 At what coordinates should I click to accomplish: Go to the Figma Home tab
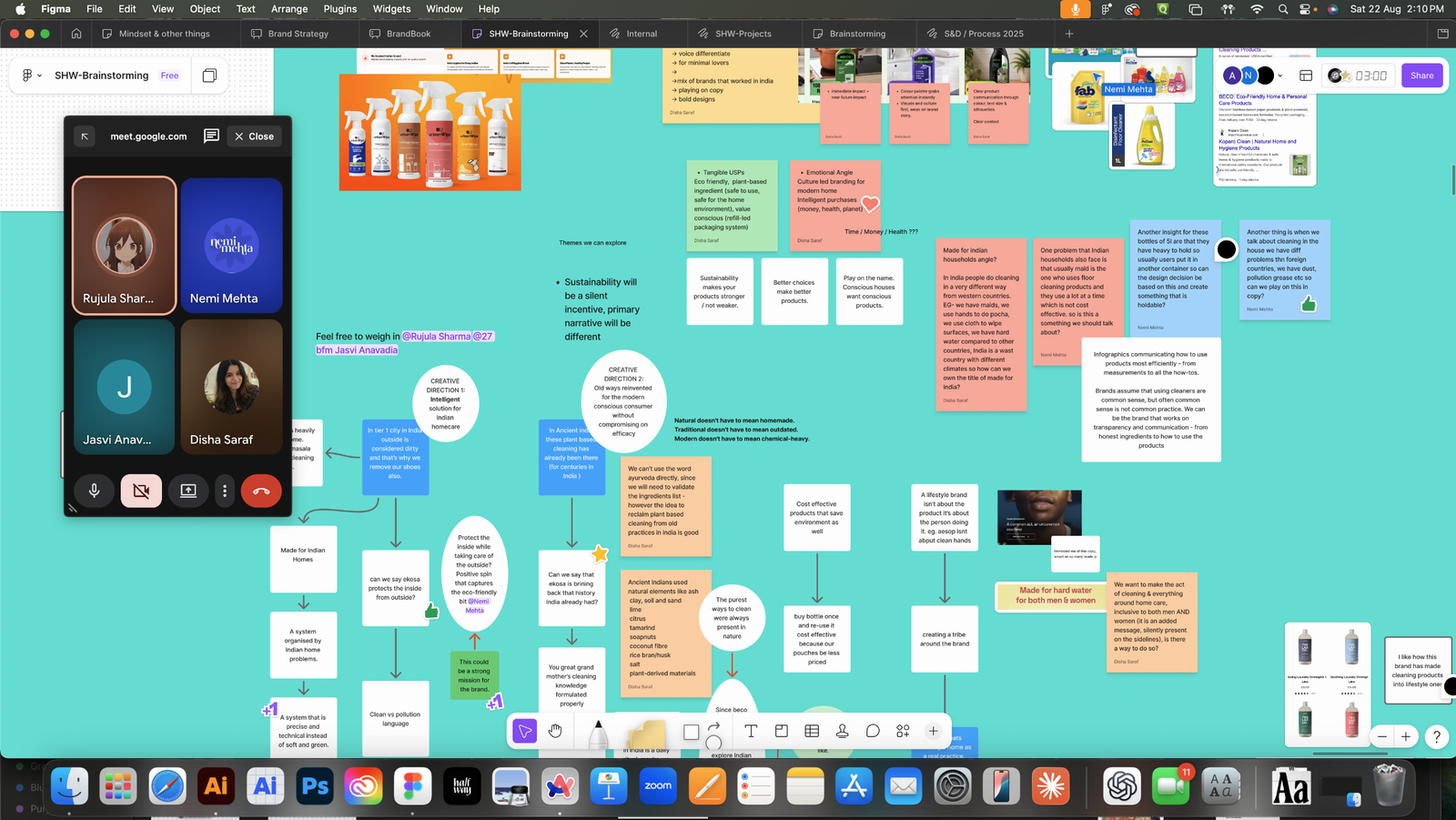click(x=76, y=34)
